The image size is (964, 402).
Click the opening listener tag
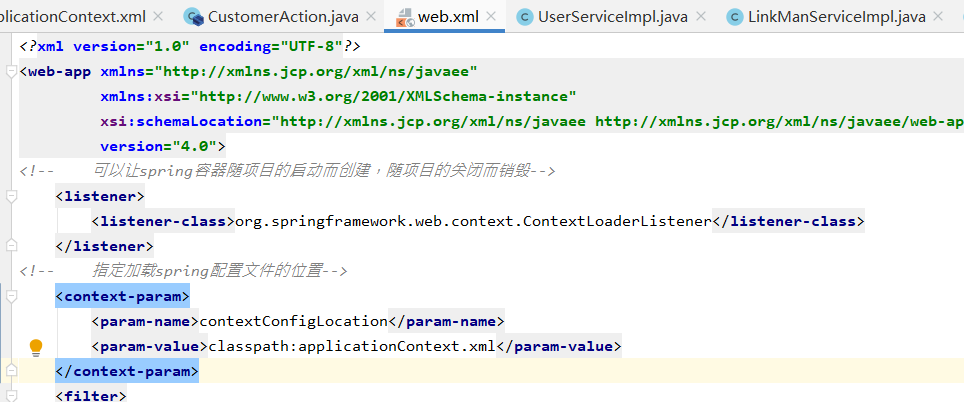(100, 197)
